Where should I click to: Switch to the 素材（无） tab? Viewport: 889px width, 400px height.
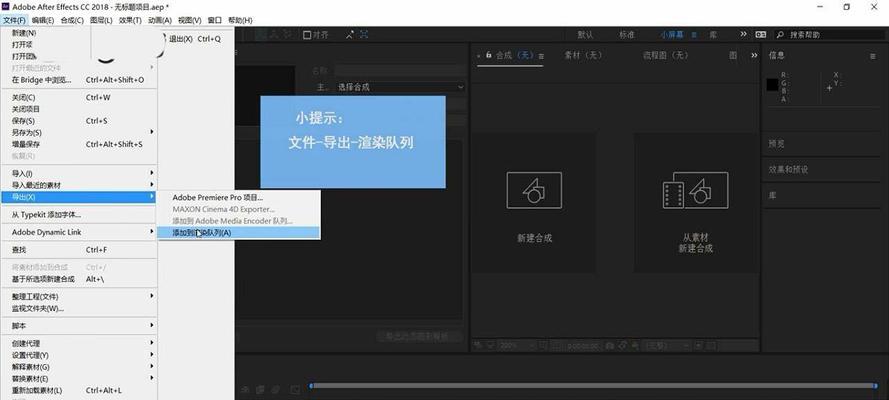(583, 56)
